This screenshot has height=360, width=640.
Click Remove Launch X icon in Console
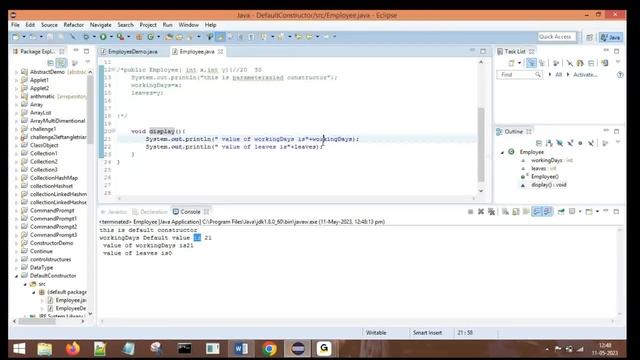pos(481,211)
